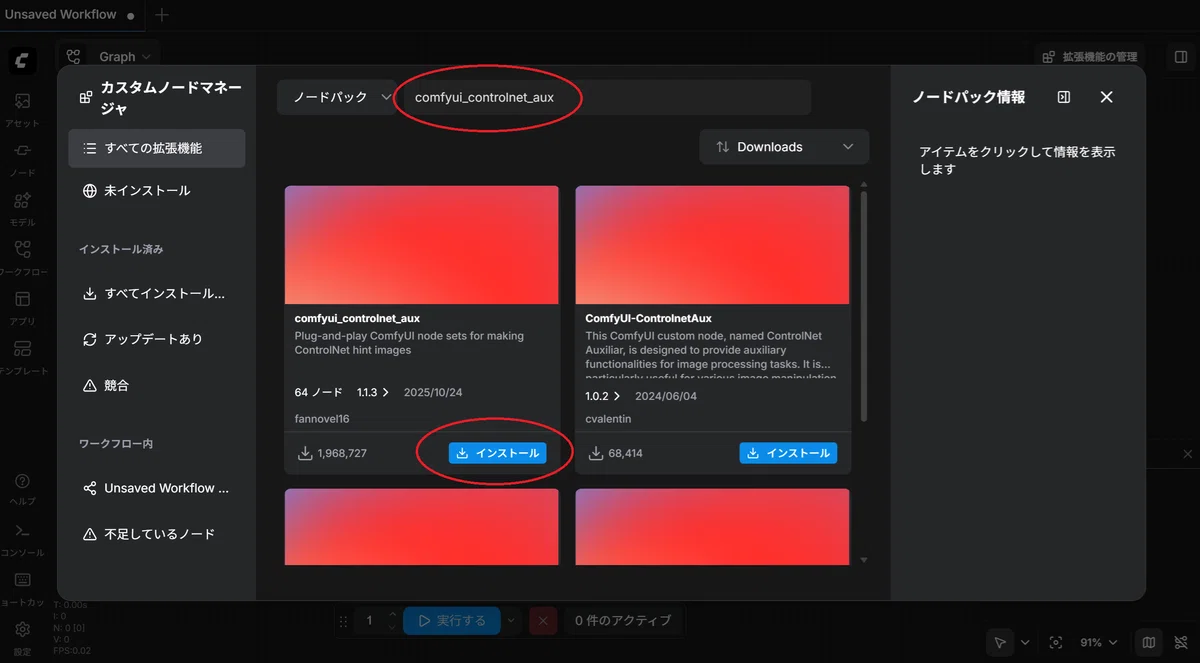Install comfyui_controlnet_aux by fannovel16
Viewport: 1200px width, 663px height.
pyautogui.click(x=497, y=453)
